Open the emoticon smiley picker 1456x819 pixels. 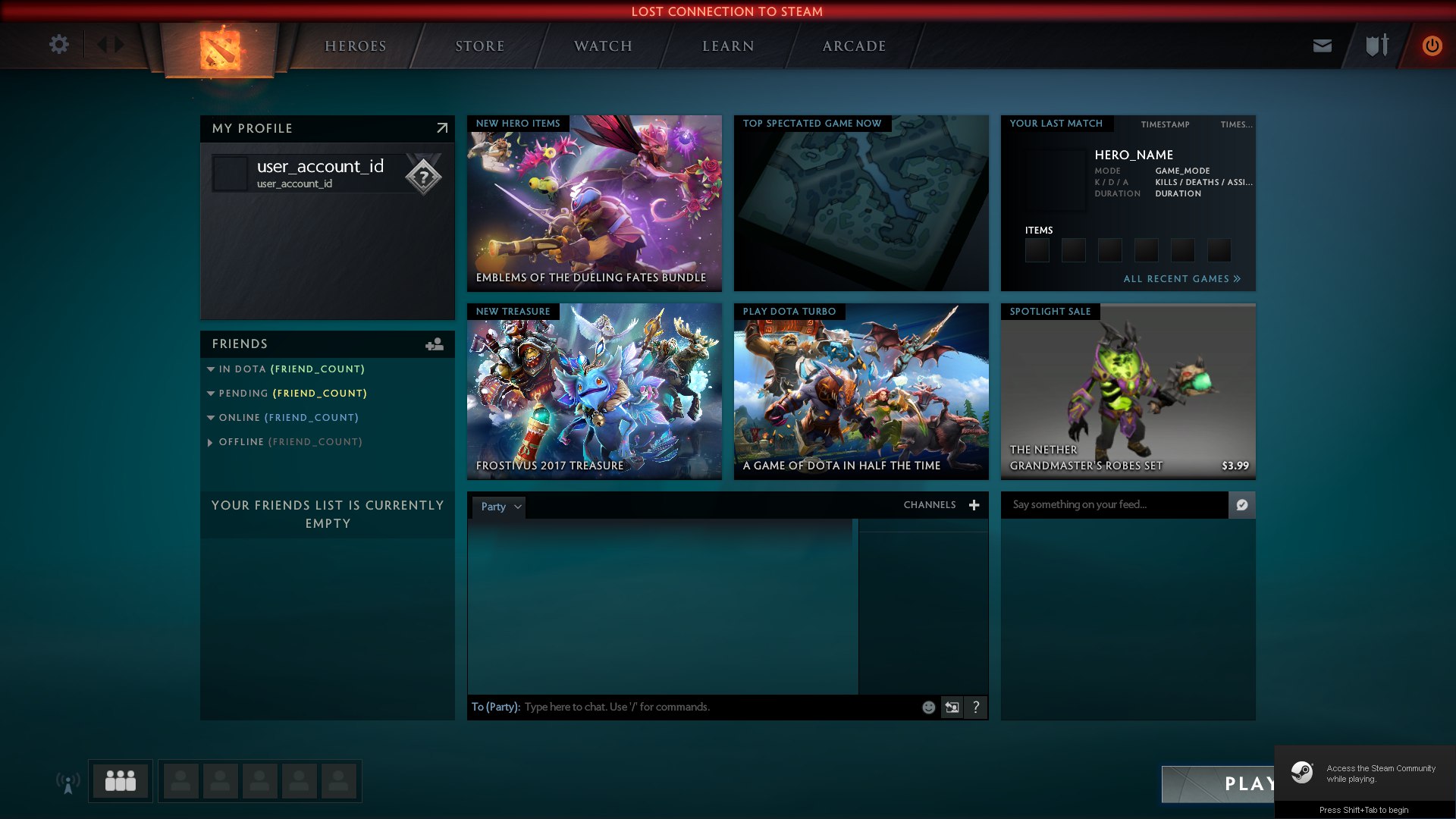tap(928, 708)
